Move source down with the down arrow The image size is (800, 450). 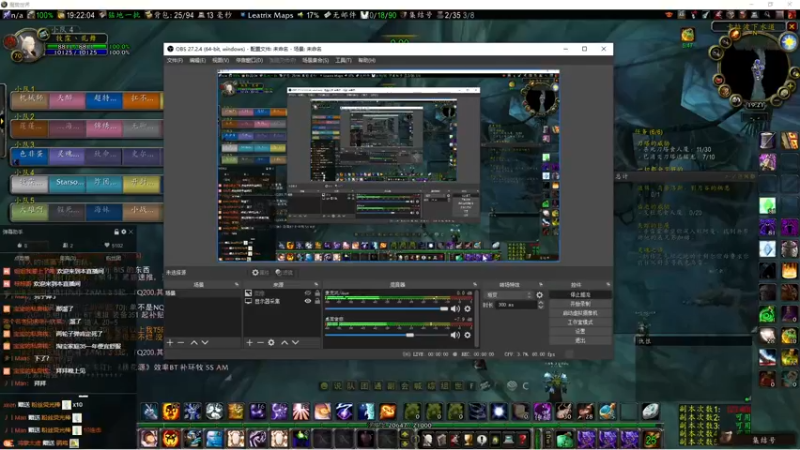coord(295,342)
